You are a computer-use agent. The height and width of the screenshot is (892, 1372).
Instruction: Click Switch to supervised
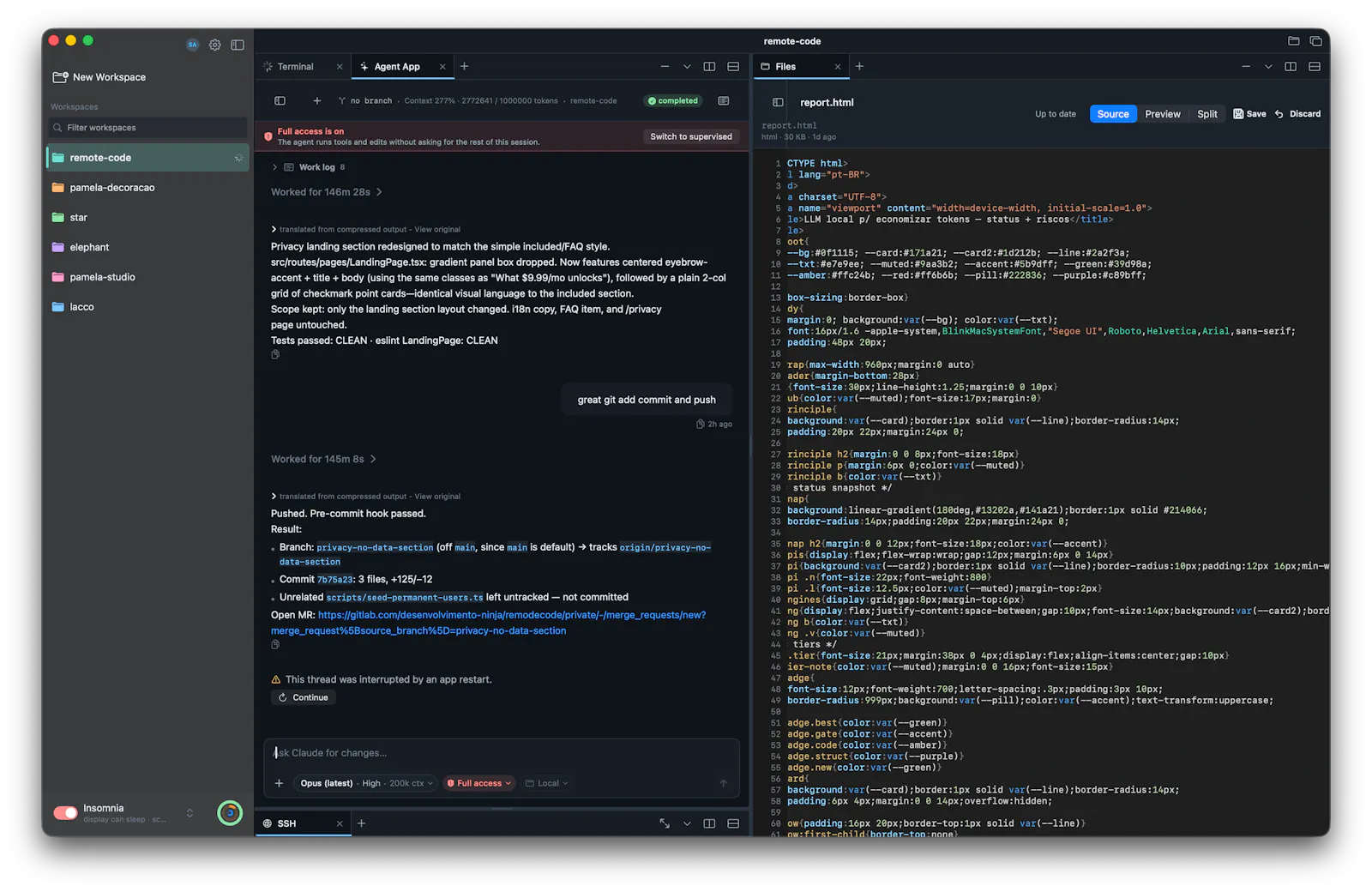[x=690, y=136]
